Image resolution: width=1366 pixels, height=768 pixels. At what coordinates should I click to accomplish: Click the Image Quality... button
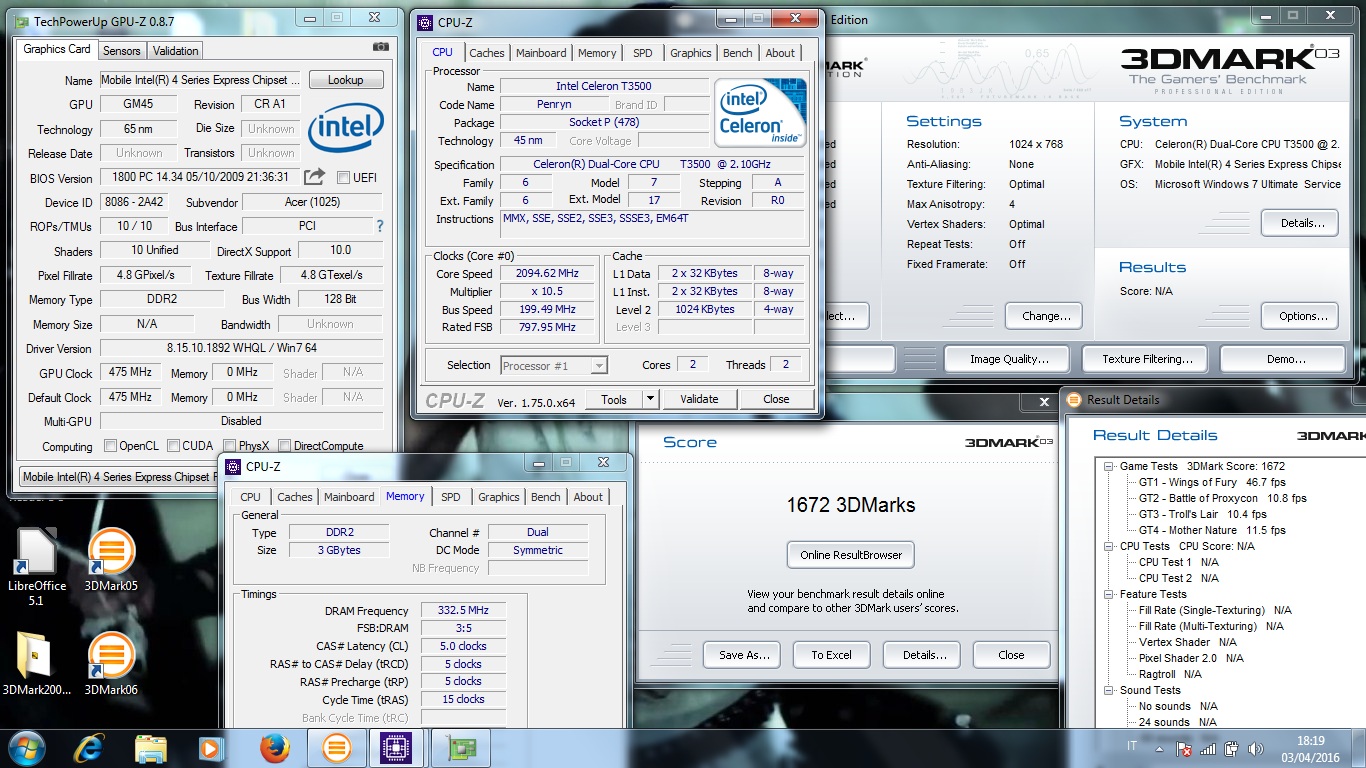(1009, 359)
